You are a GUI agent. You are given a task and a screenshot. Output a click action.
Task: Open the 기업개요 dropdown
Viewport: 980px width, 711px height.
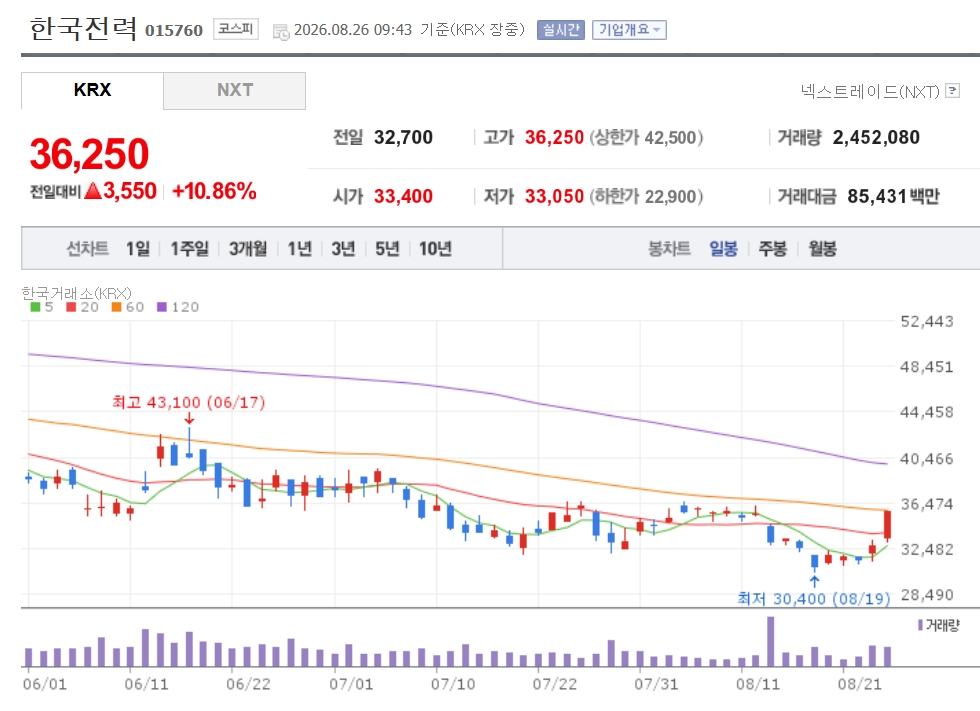pos(629,30)
